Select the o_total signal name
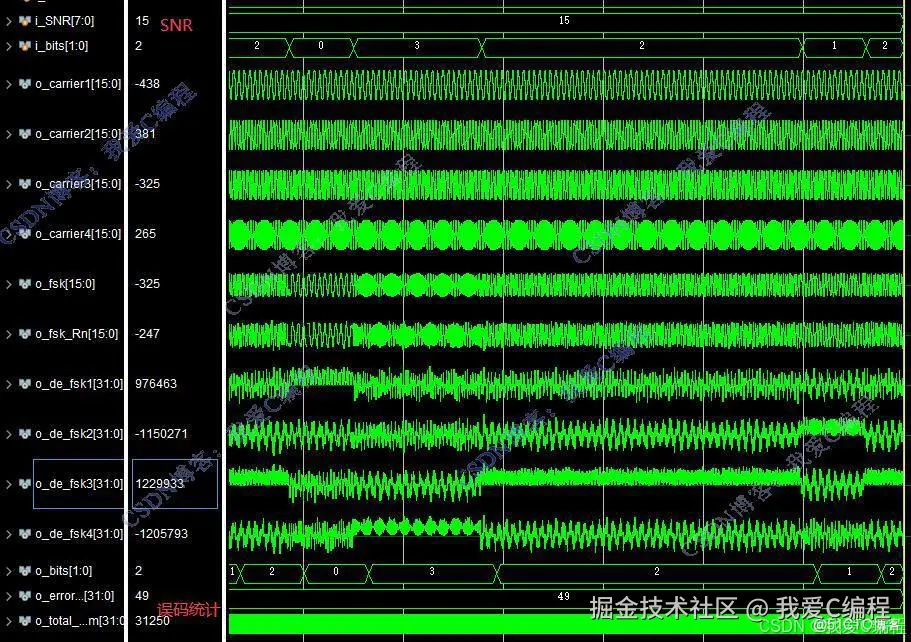 tap(79, 621)
